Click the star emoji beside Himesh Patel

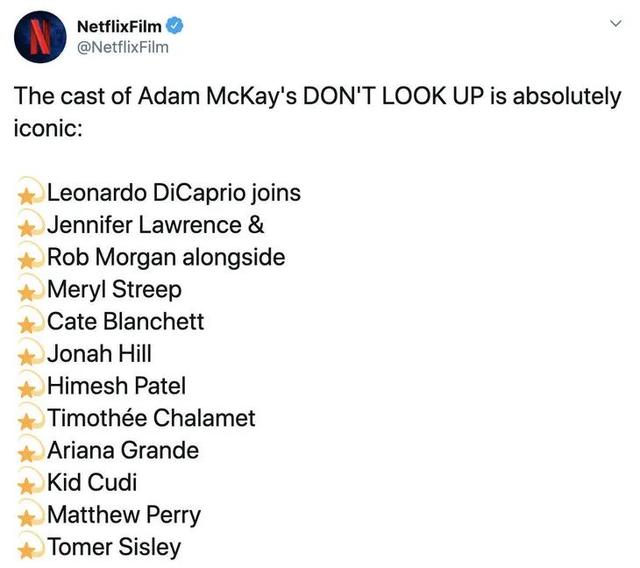coord(30,387)
